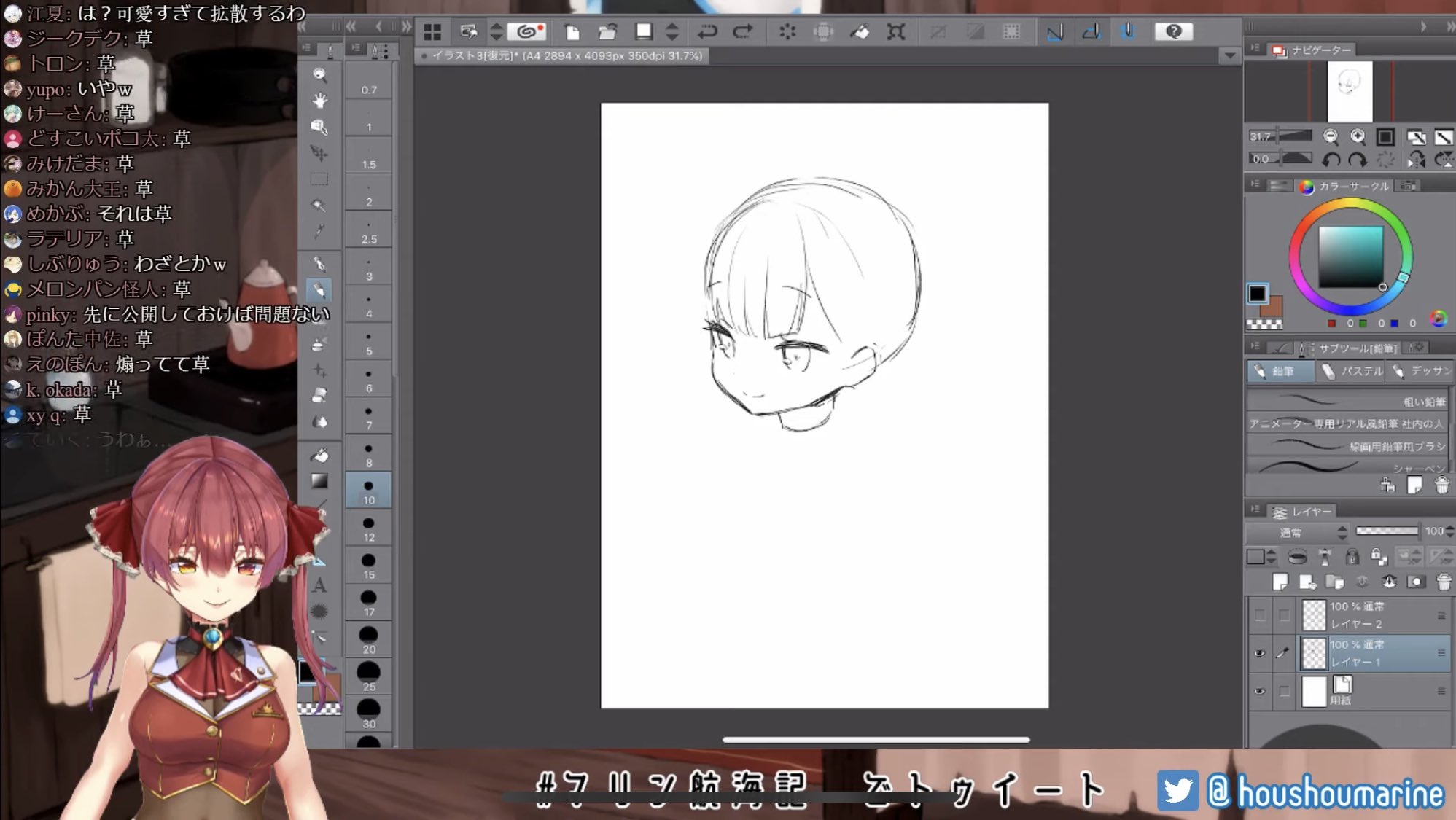Select the ナビゲーター panel tab
Screen dimensions: 1456x820
1312,50
